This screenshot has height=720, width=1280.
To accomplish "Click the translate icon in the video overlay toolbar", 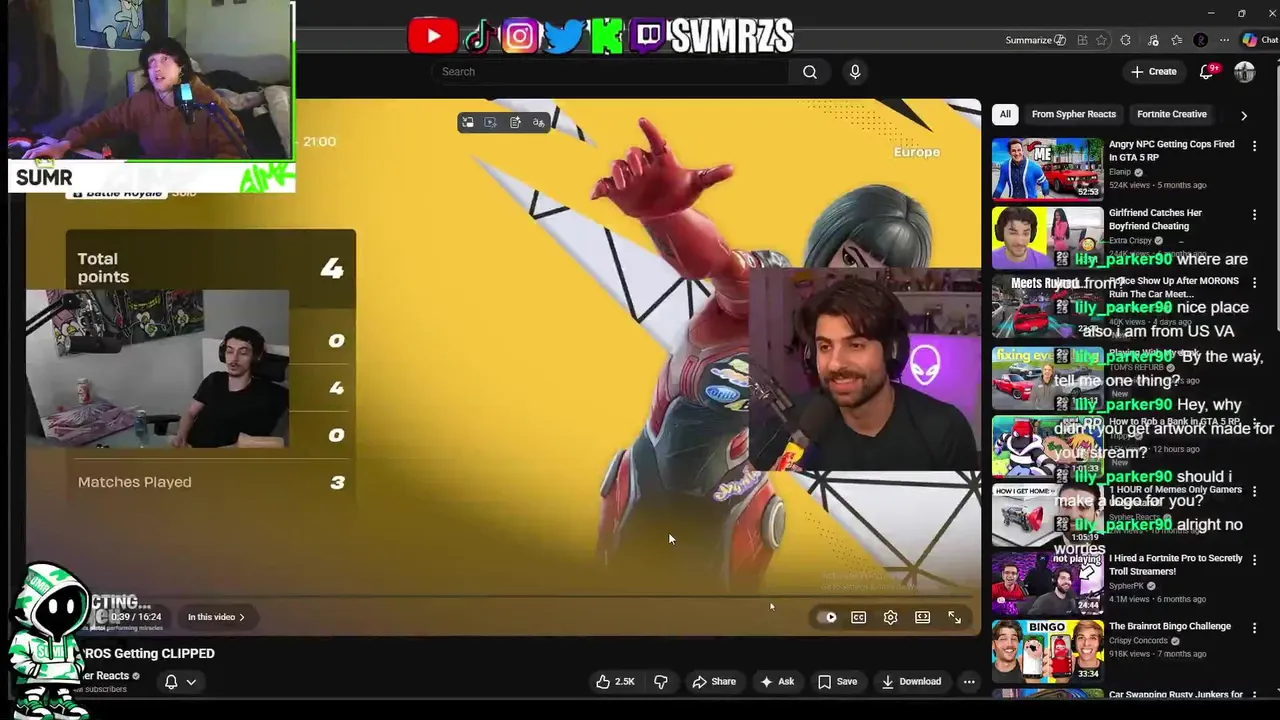I will point(539,123).
